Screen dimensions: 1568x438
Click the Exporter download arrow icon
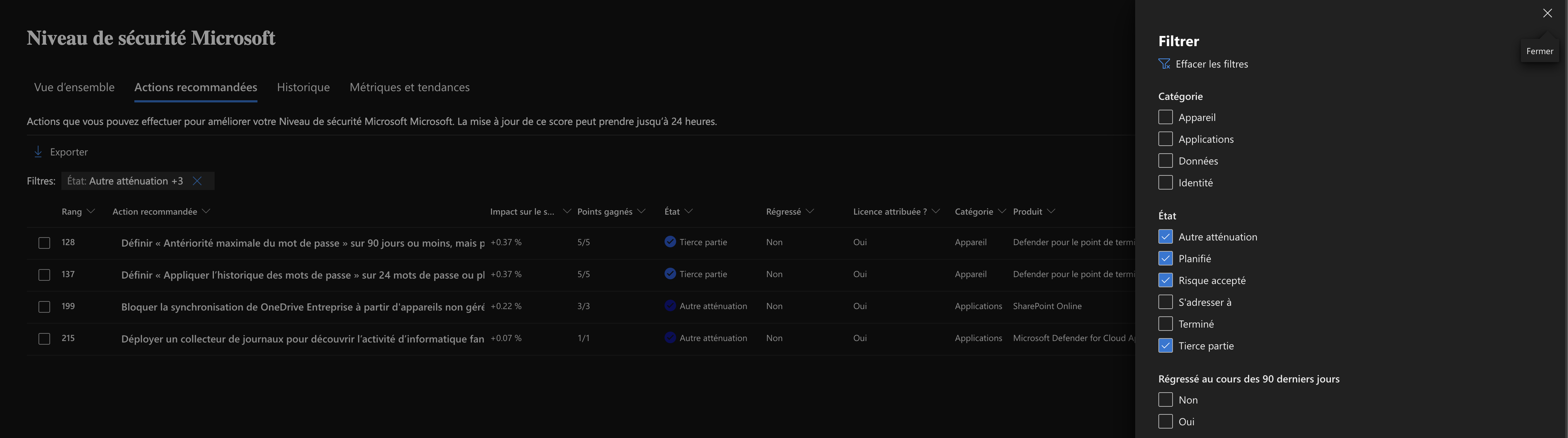tap(38, 152)
